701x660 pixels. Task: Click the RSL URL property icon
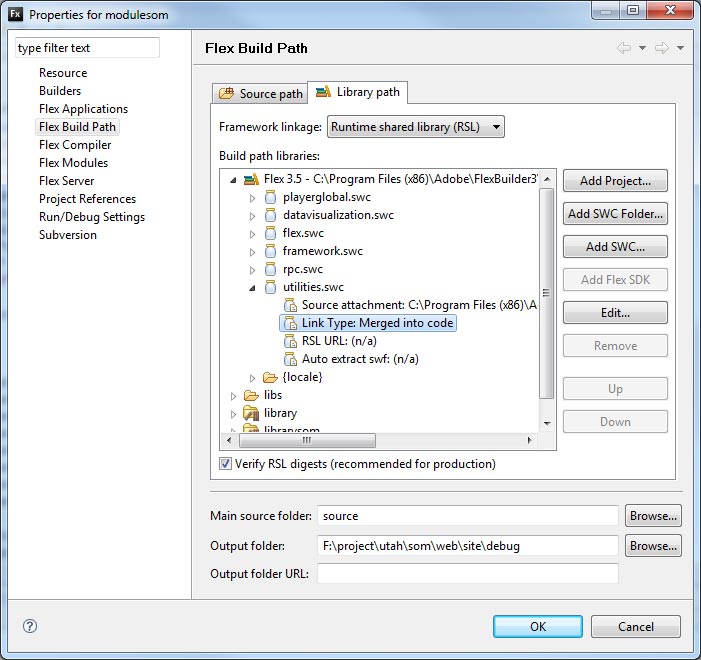point(290,341)
